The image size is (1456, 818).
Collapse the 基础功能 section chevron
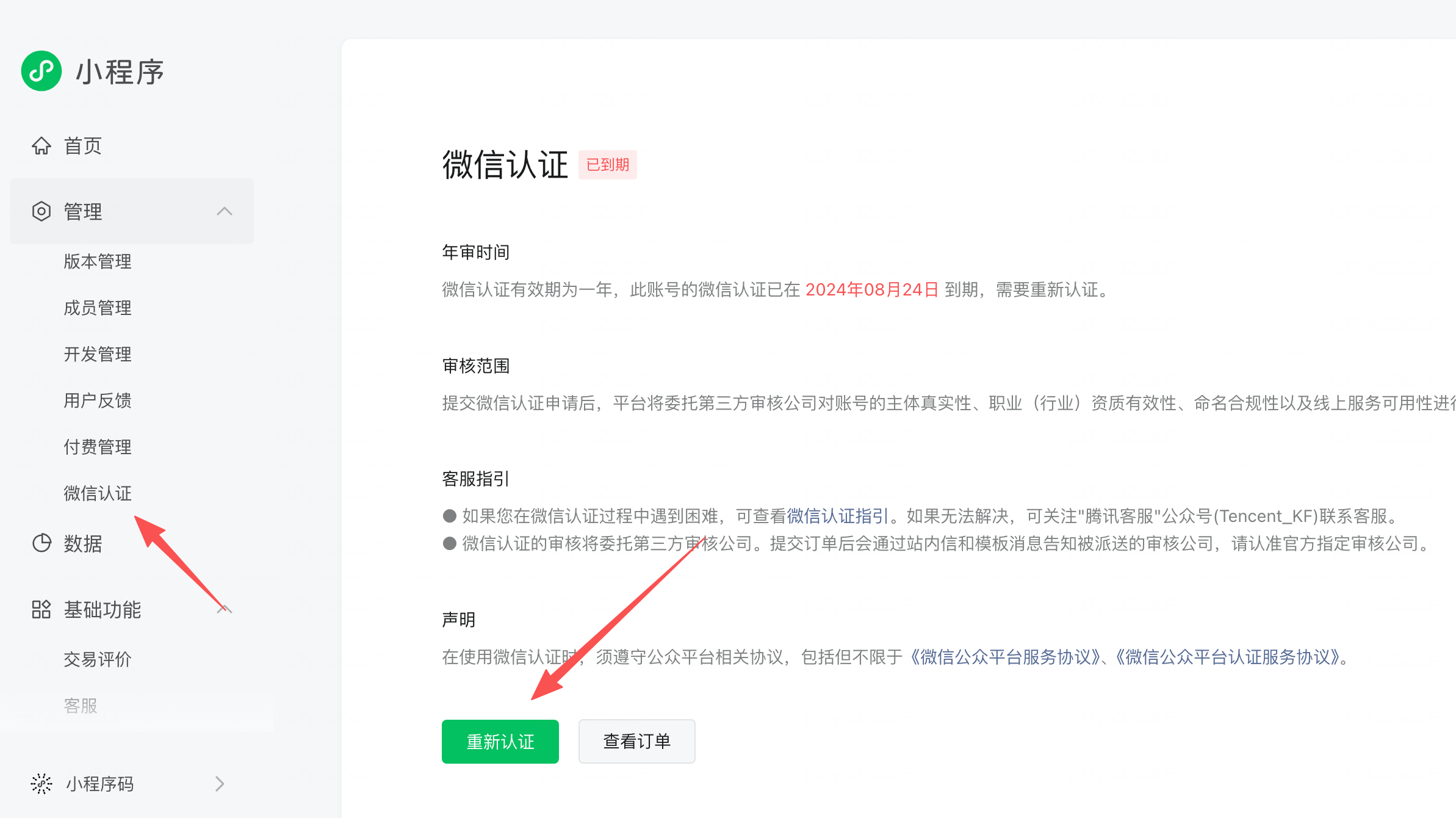tap(225, 609)
